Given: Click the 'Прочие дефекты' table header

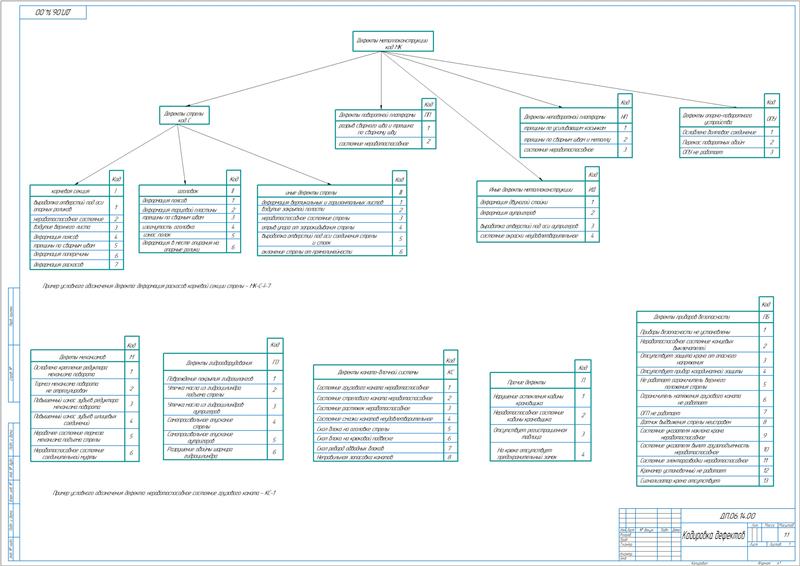Looking at the screenshot, I should point(533,382).
